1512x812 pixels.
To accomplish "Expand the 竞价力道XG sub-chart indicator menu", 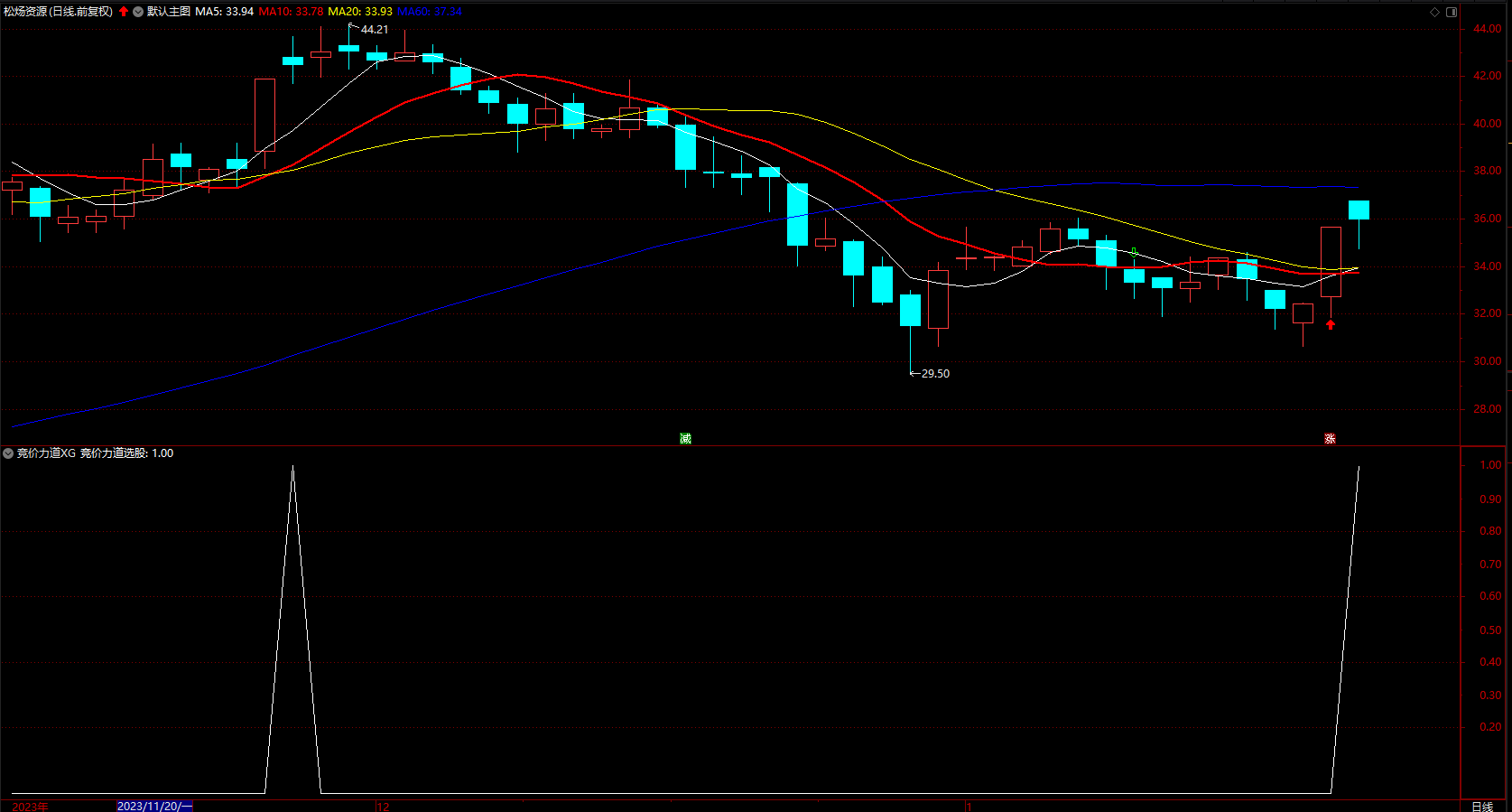I will coord(8,453).
